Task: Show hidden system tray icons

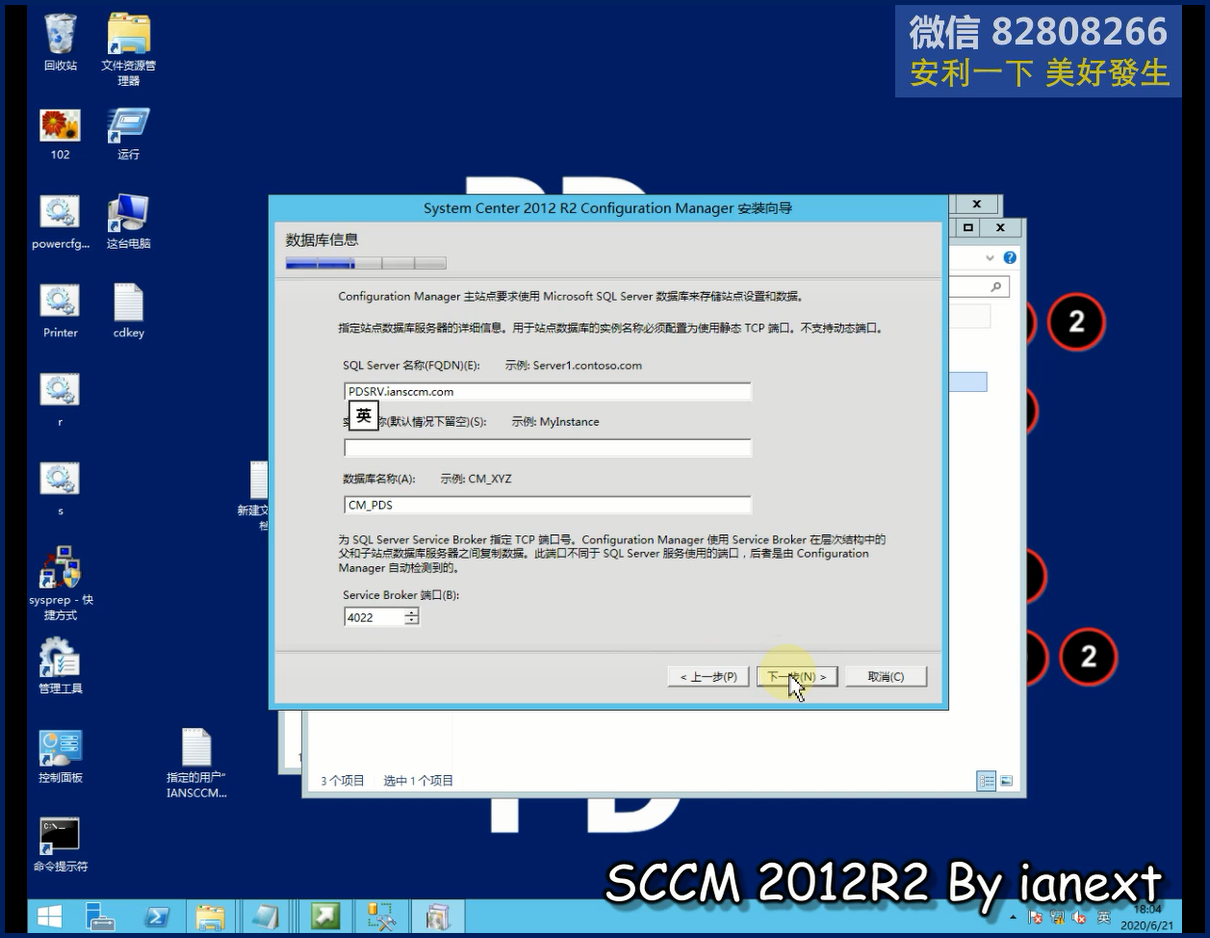Action: pyautogui.click(x=1015, y=917)
